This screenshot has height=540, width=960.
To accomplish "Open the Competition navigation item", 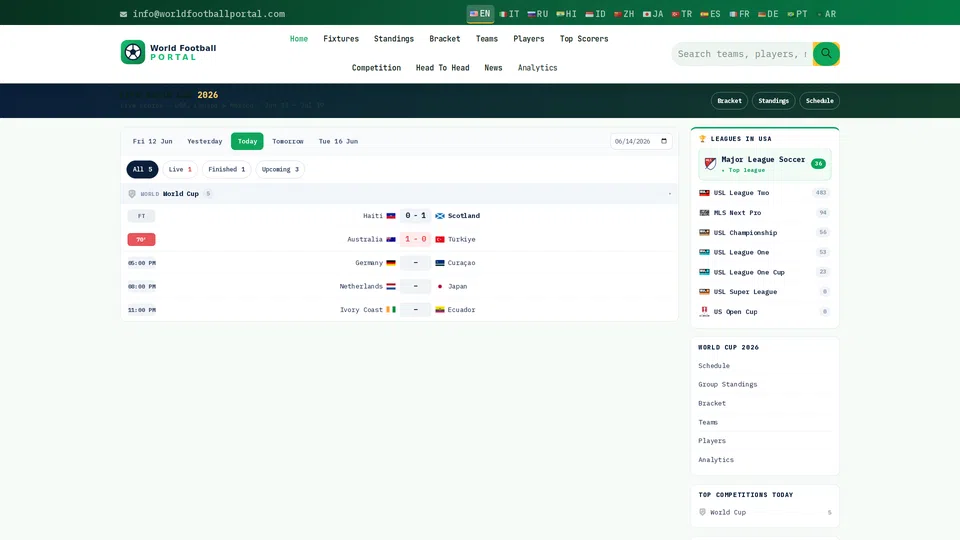I will pyautogui.click(x=376, y=68).
